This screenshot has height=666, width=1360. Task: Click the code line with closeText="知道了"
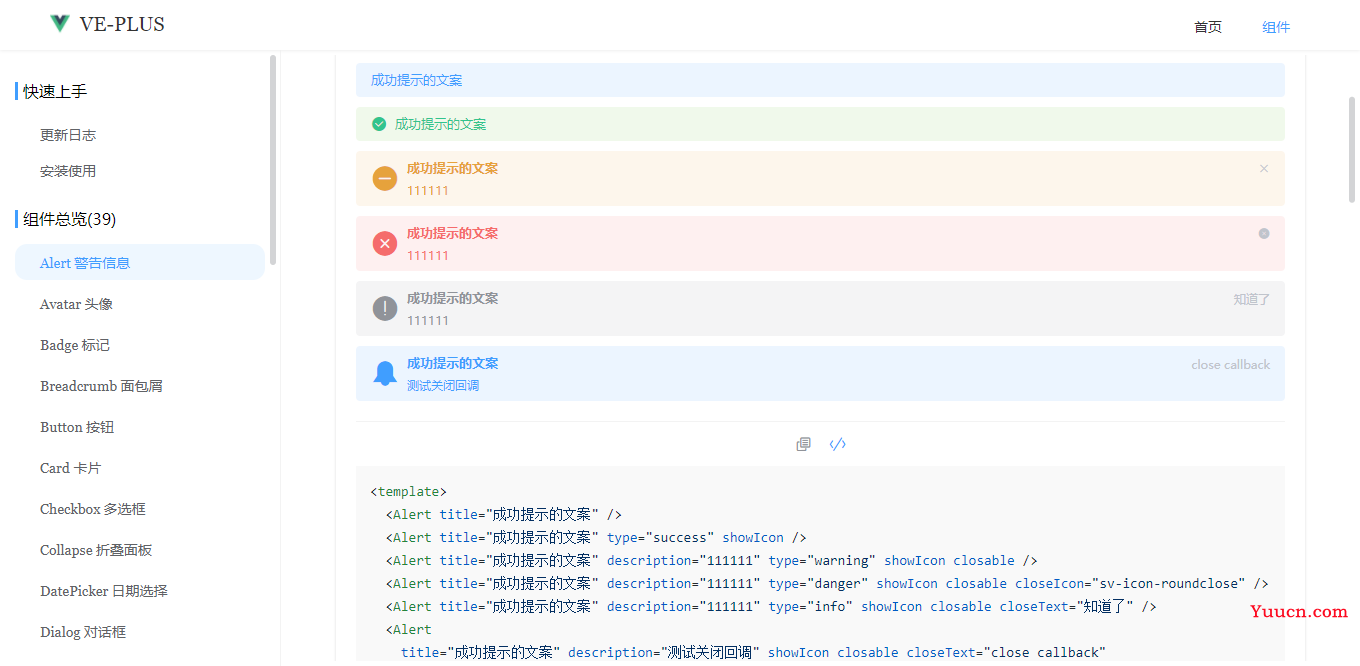pos(771,607)
